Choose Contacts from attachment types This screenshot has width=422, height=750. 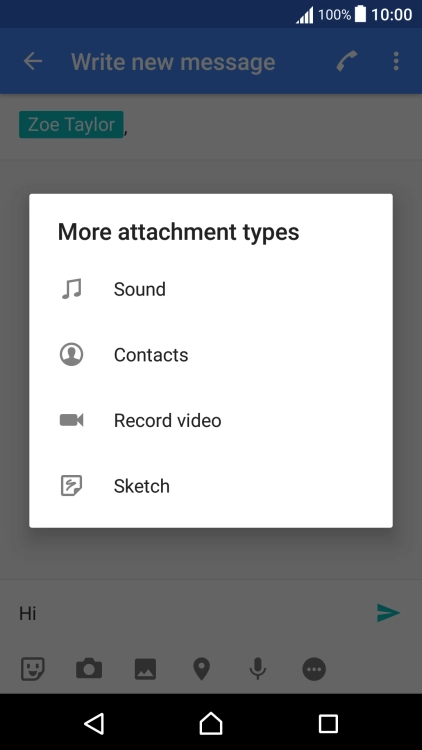(211, 355)
